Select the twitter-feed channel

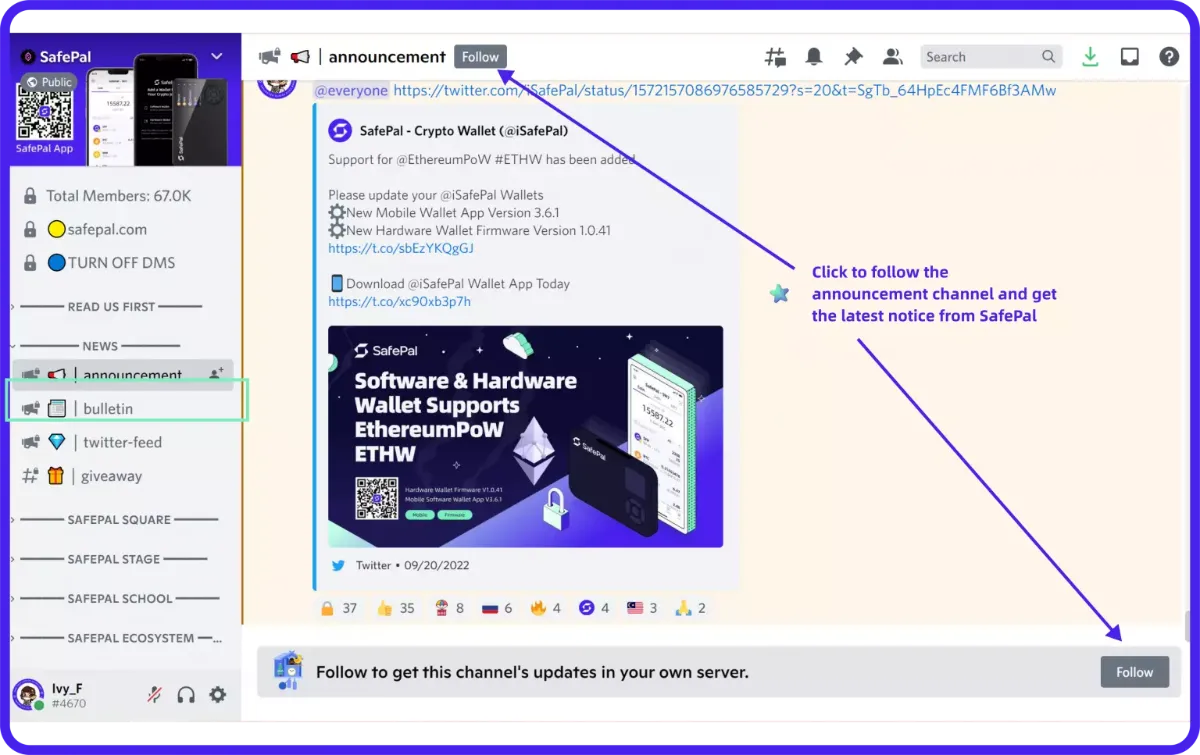tap(123, 442)
